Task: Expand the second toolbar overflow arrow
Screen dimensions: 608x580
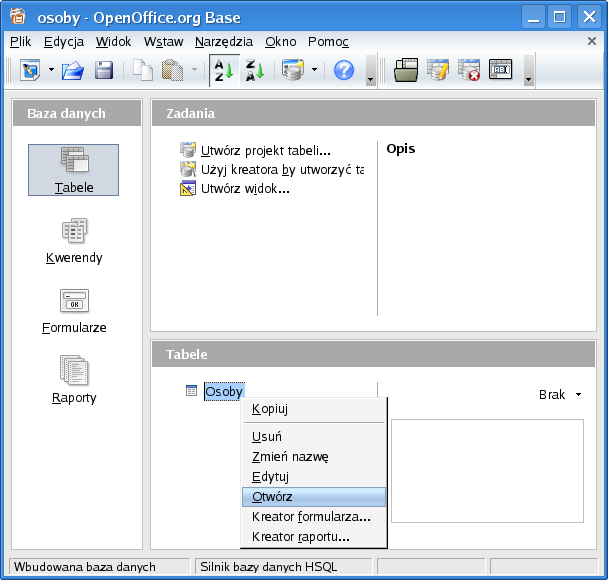Action: [529, 70]
